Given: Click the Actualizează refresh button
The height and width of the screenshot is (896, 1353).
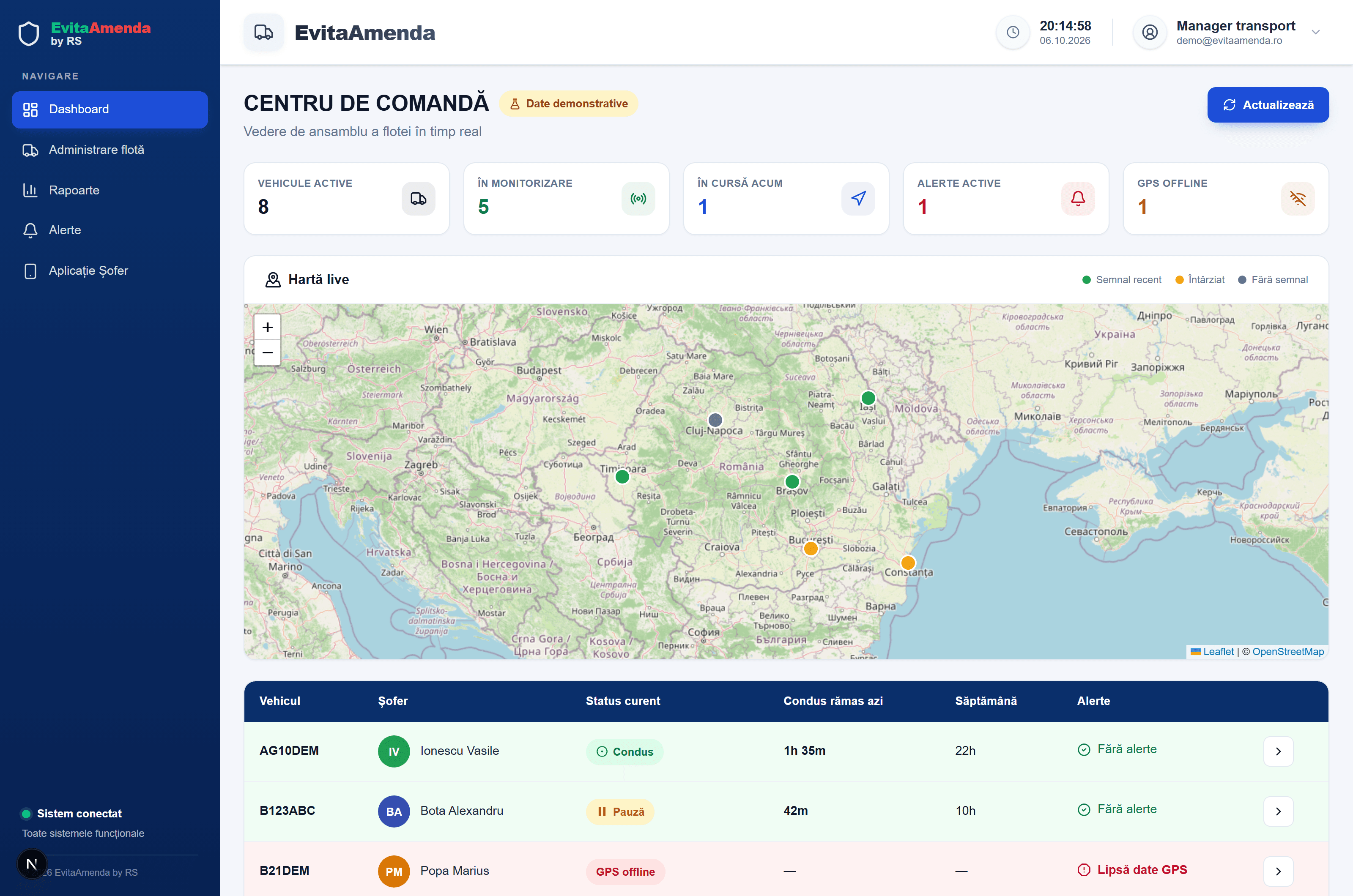Looking at the screenshot, I should point(1268,105).
